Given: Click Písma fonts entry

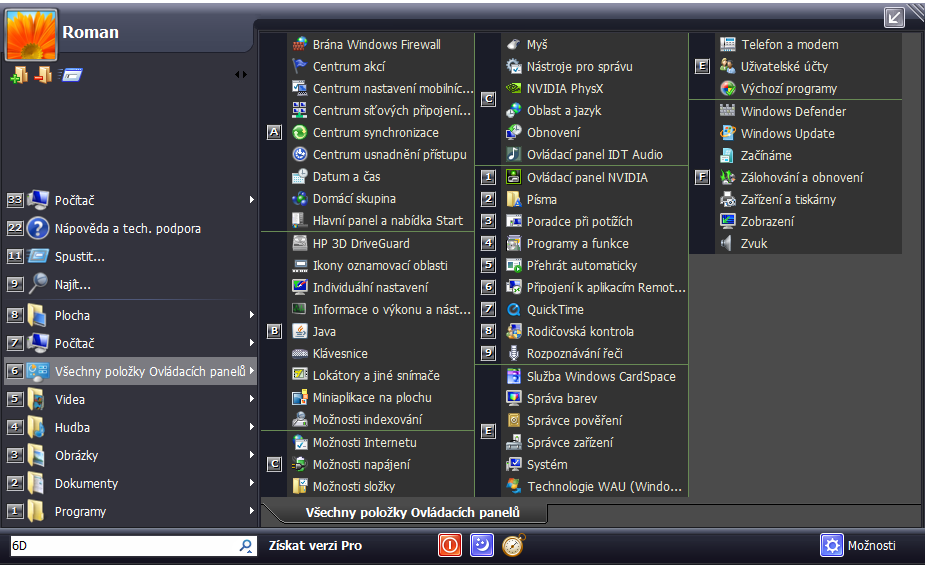Looking at the screenshot, I should [x=595, y=199].
